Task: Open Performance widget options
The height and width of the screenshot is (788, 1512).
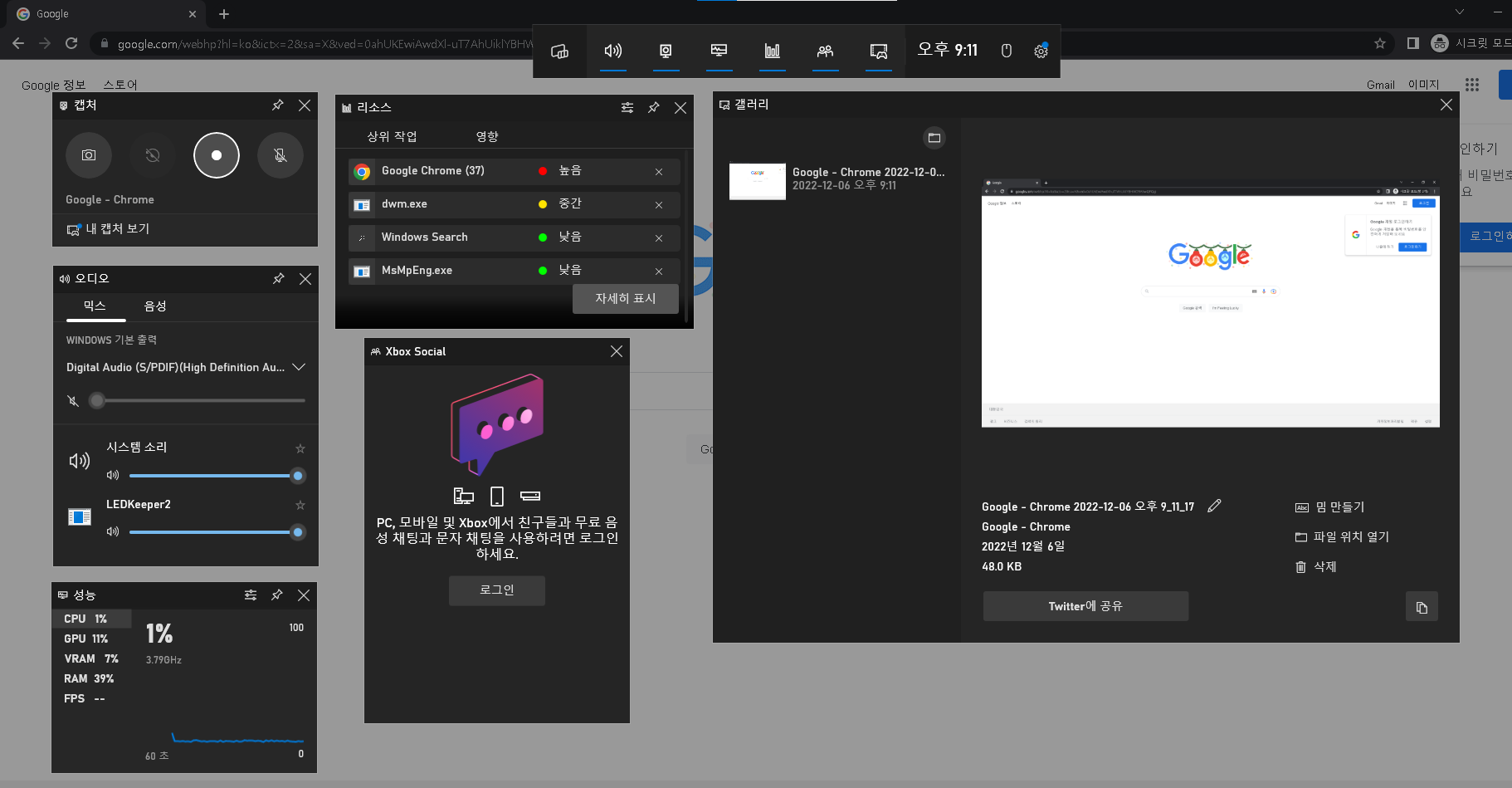Action: point(251,595)
